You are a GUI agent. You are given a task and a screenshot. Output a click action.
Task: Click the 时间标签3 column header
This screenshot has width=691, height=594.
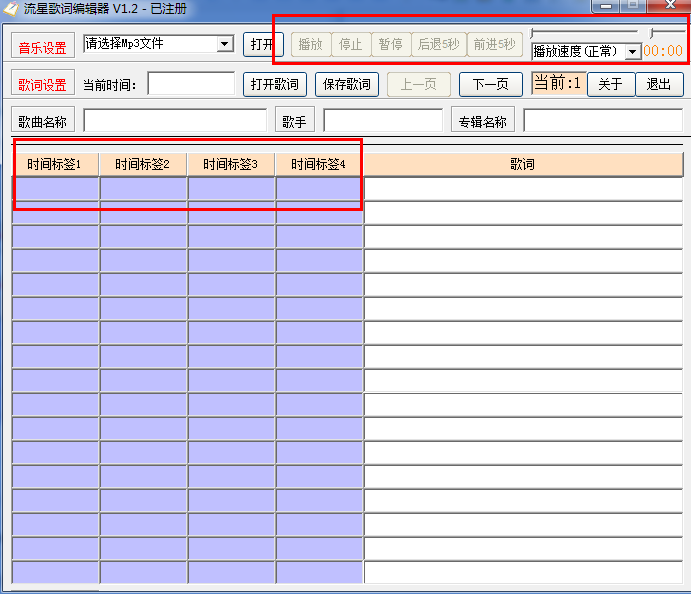pos(231,164)
